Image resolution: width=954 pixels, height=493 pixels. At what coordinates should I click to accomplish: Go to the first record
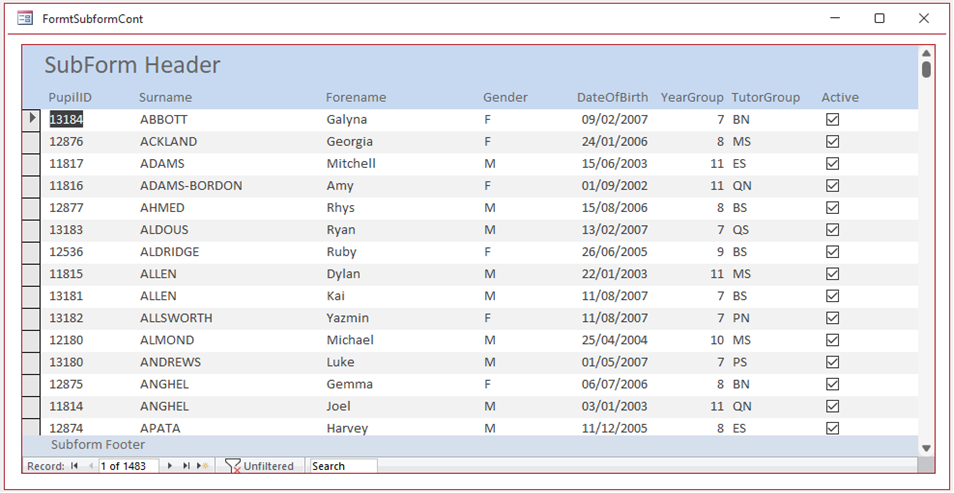74,466
